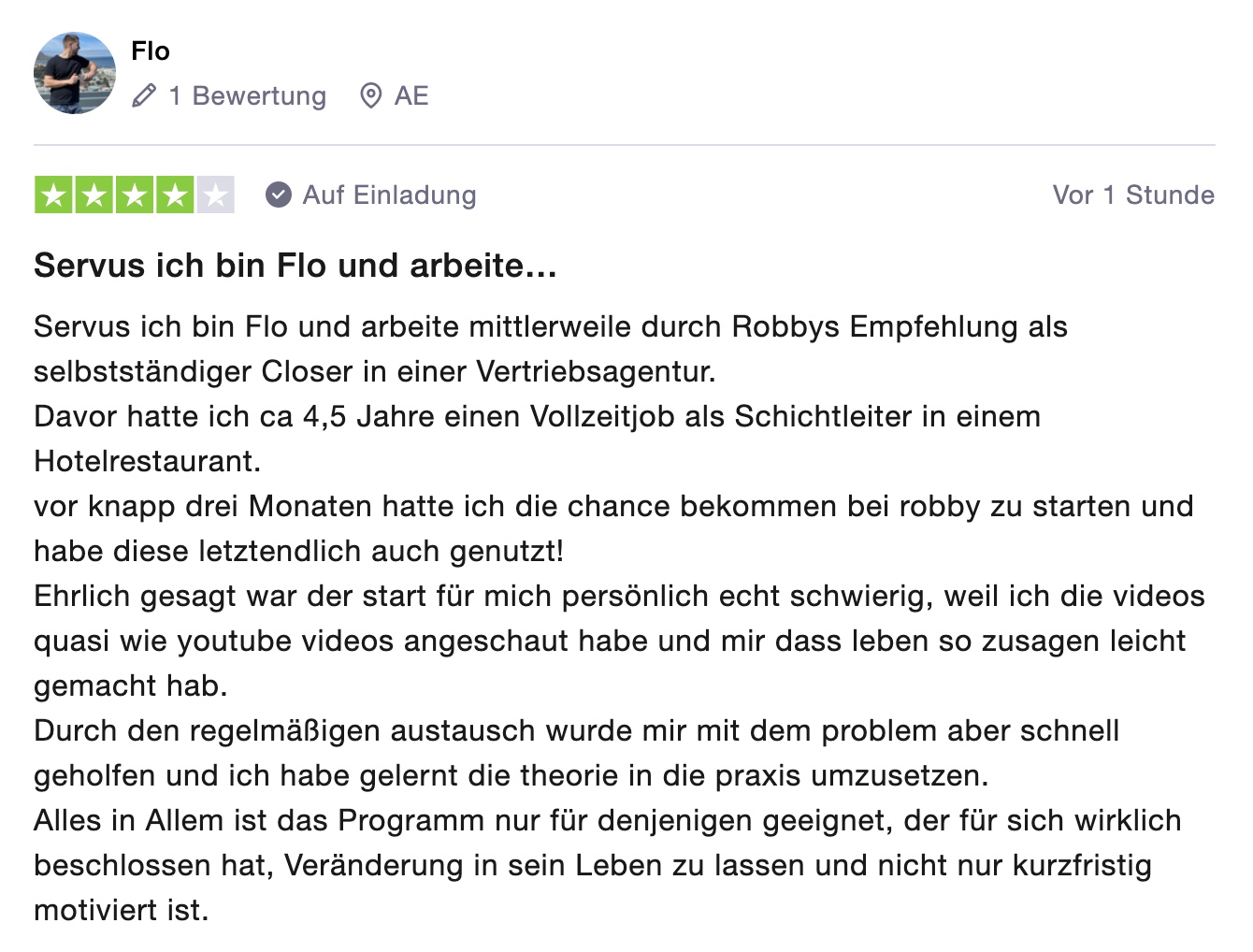Click the third green rating star
1253x952 pixels.
click(x=135, y=195)
